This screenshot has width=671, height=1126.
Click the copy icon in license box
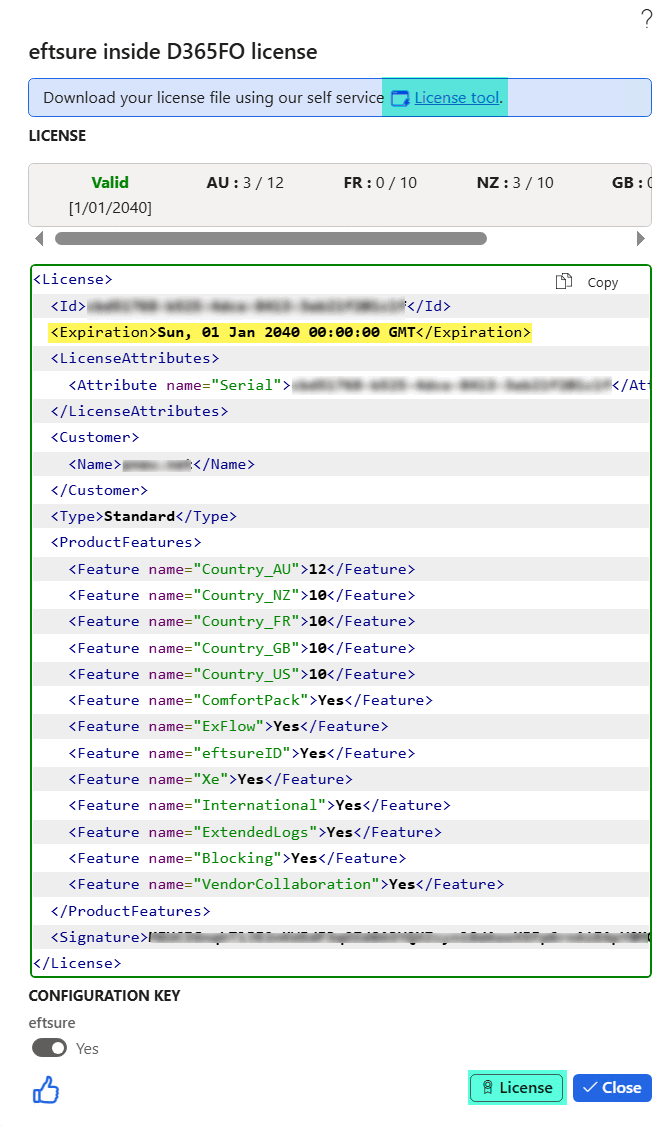pyautogui.click(x=564, y=282)
